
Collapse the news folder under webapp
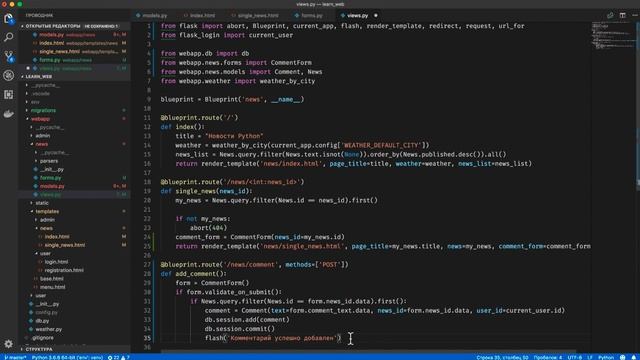click(41, 144)
